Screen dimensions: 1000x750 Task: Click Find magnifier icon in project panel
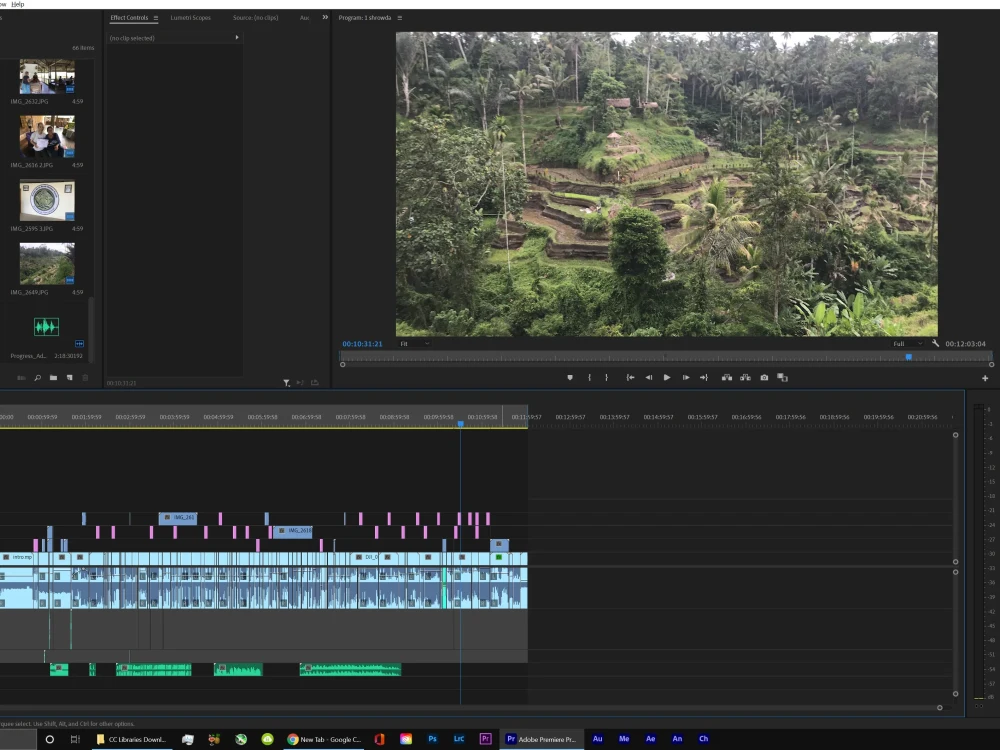38,378
